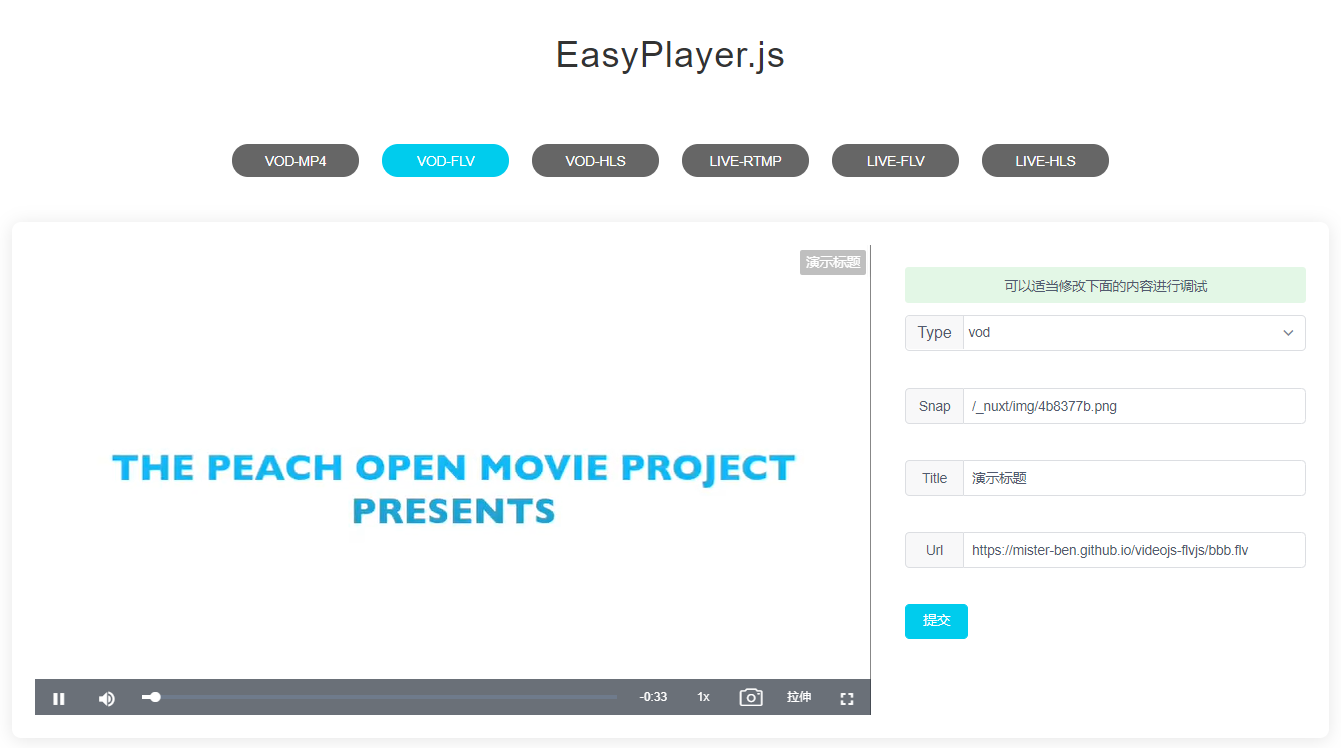
Task: Change playback speed 1x
Action: tap(704, 697)
